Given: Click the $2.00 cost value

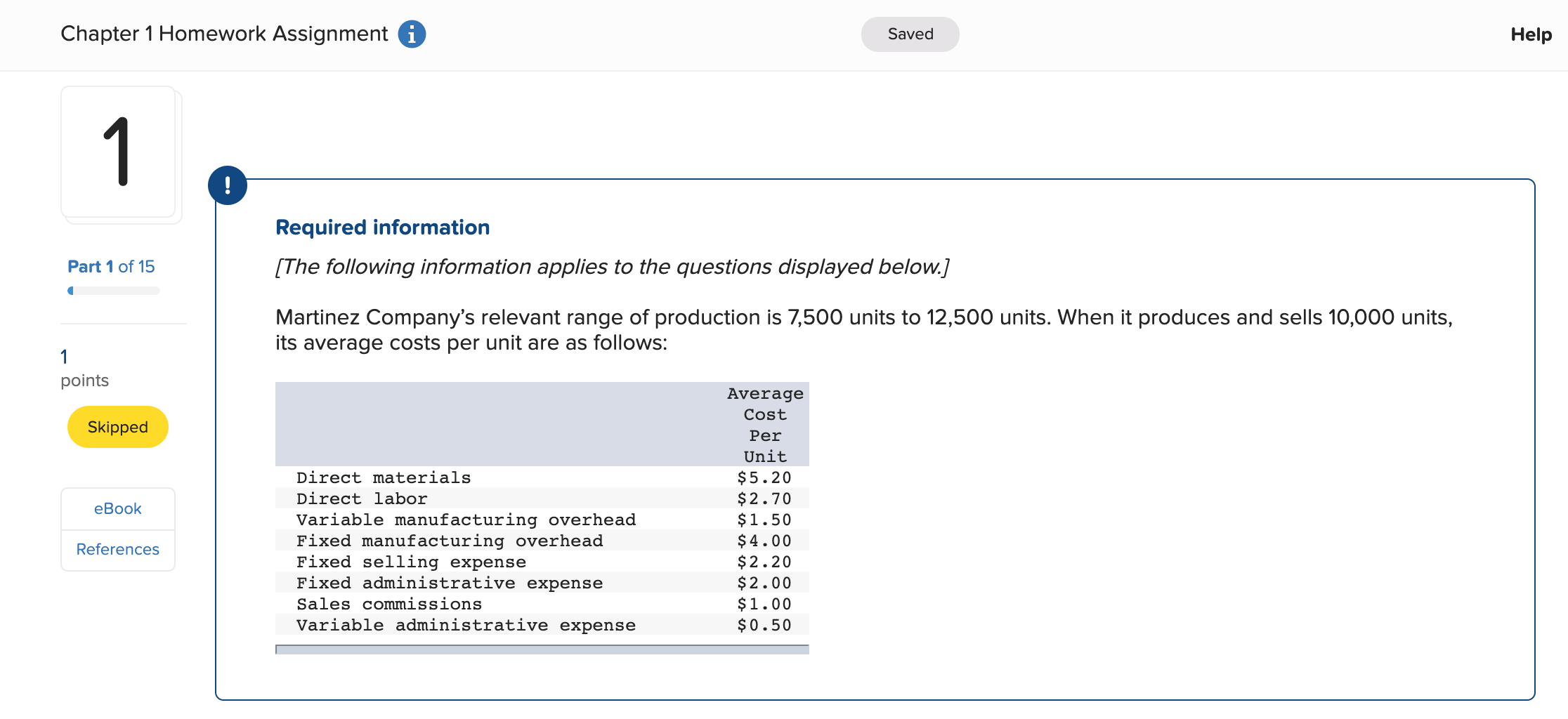Looking at the screenshot, I should (764, 583).
